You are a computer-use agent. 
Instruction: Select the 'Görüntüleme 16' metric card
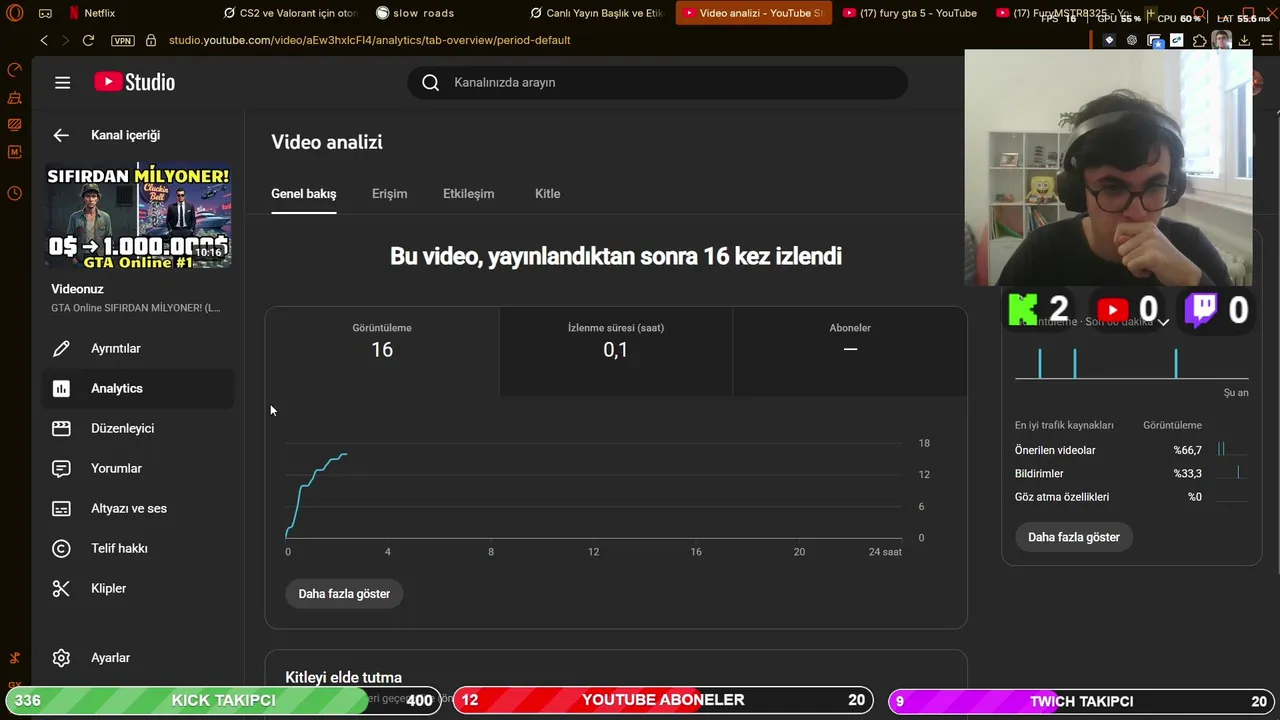click(x=382, y=351)
